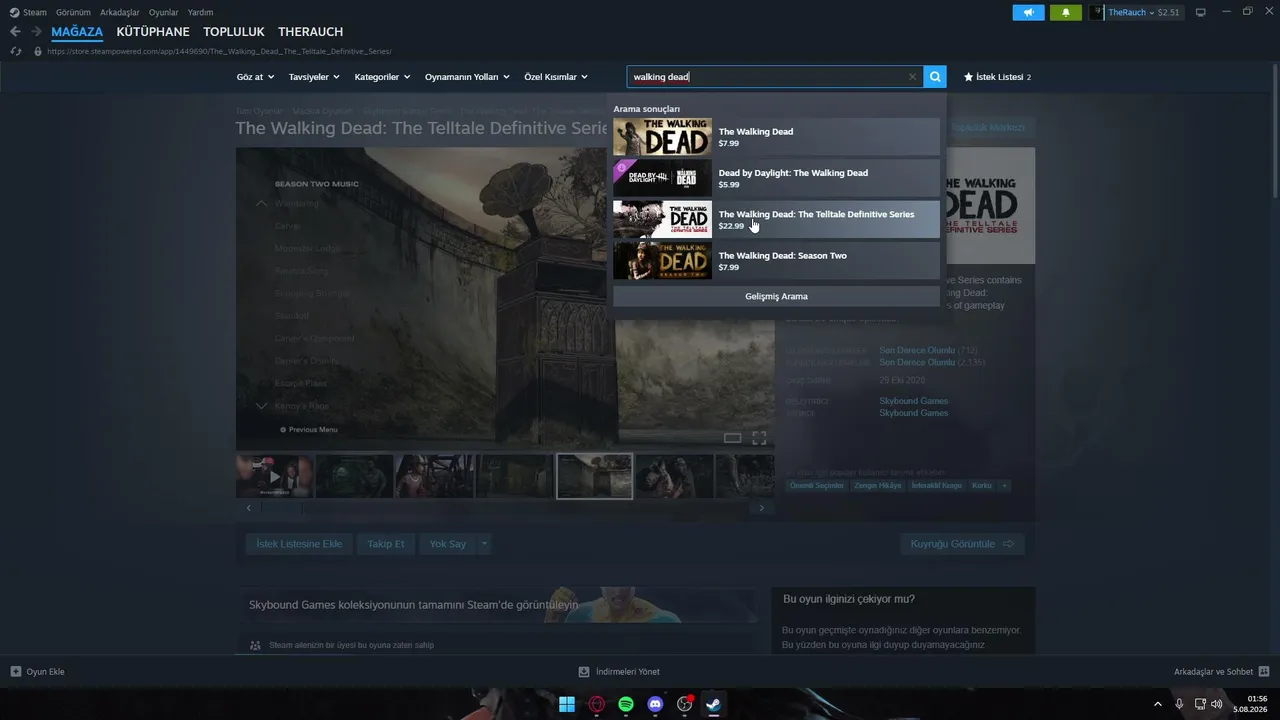Select The Walking Dead $7.99 result
1280x720 pixels.
pyautogui.click(x=776, y=137)
